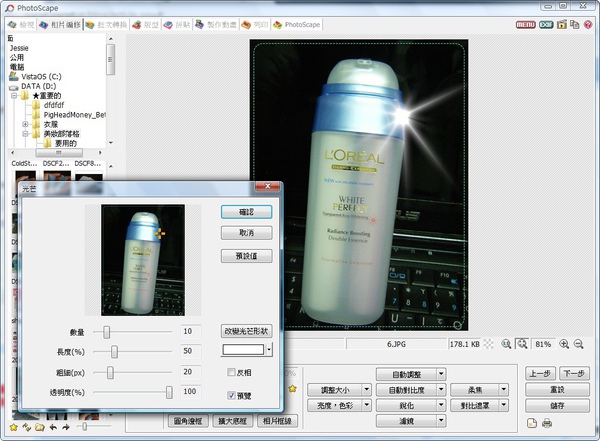The height and width of the screenshot is (441, 600).
Task: Switch to the 相片編修 editor tab
Action: click(60, 25)
